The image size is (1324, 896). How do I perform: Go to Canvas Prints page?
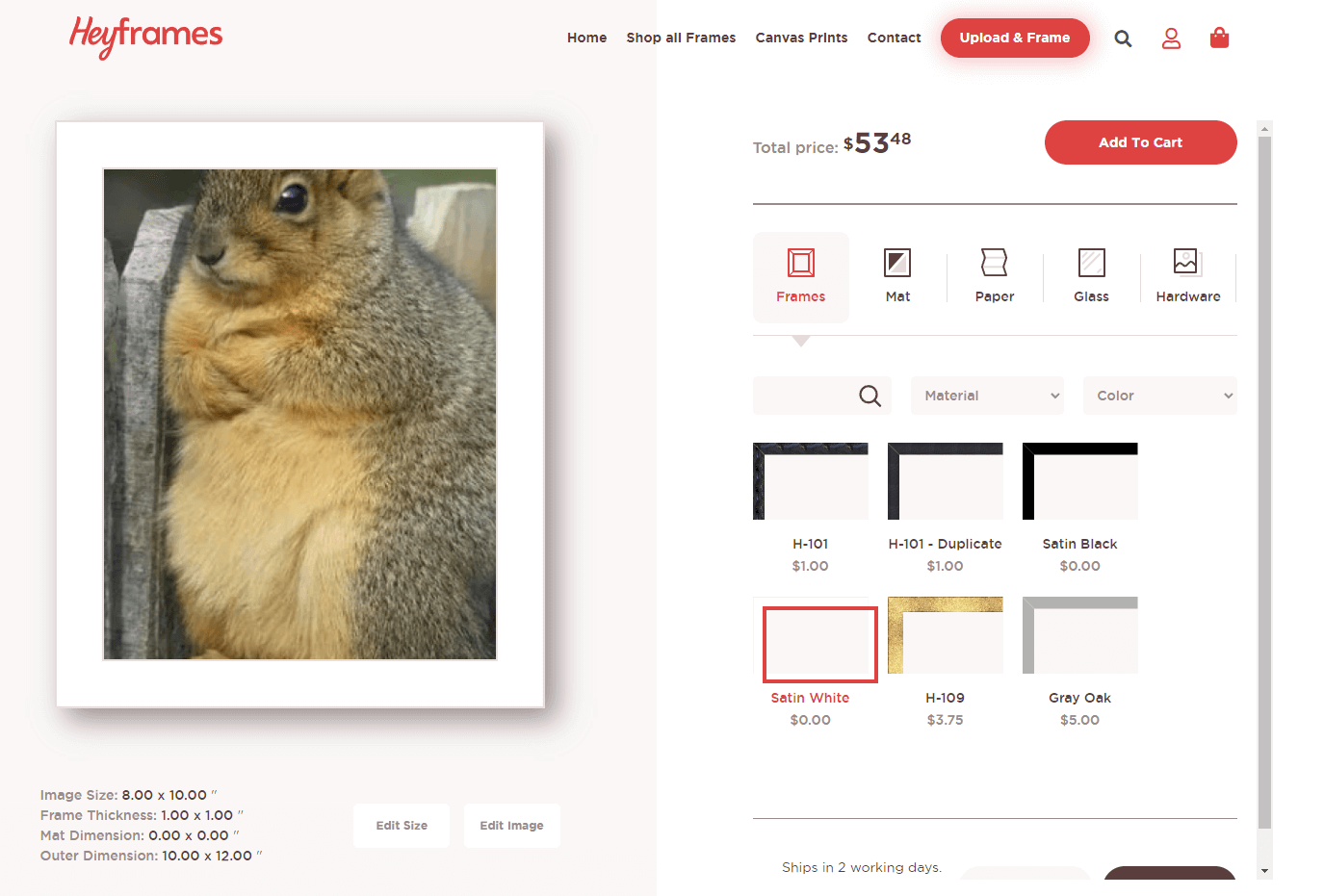pyautogui.click(x=801, y=38)
